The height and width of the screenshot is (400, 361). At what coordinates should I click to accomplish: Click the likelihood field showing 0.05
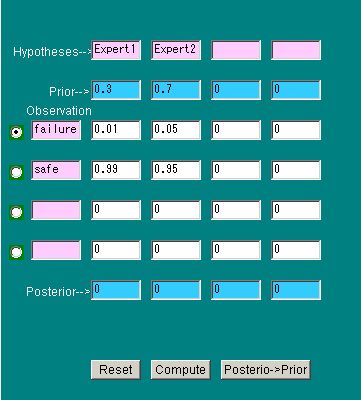(x=176, y=130)
